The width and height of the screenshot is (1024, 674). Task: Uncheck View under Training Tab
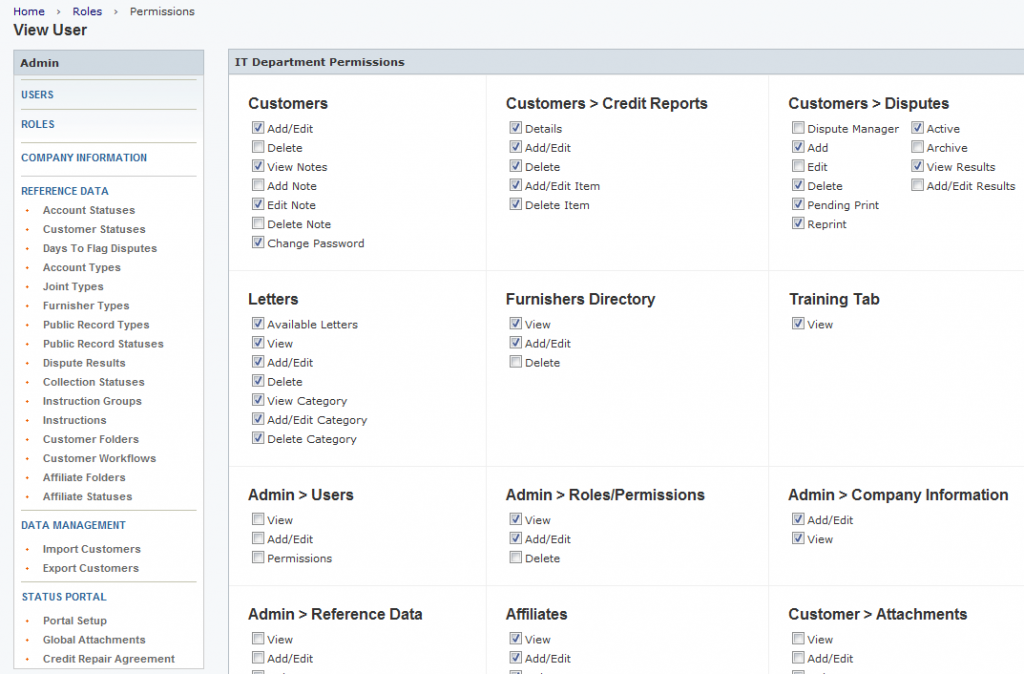(798, 324)
